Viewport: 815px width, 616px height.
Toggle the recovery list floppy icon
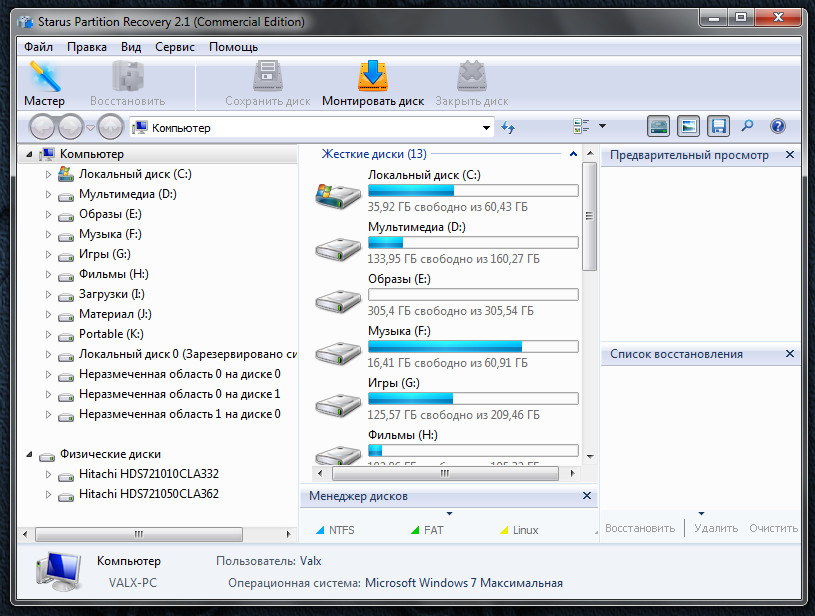click(718, 126)
